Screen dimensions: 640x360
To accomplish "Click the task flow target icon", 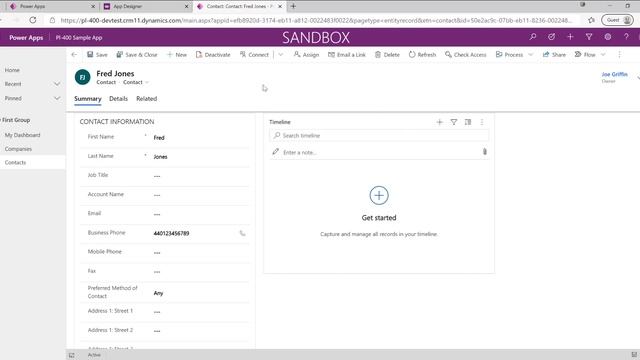I will (x=551, y=37).
